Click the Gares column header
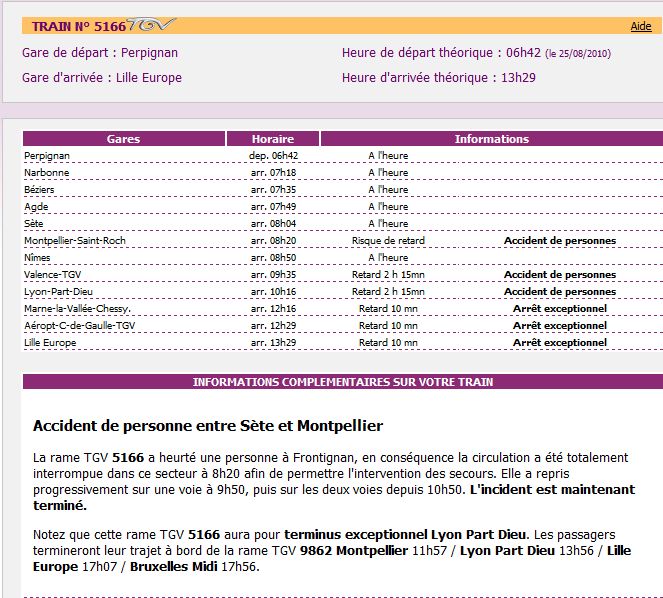 (x=123, y=139)
